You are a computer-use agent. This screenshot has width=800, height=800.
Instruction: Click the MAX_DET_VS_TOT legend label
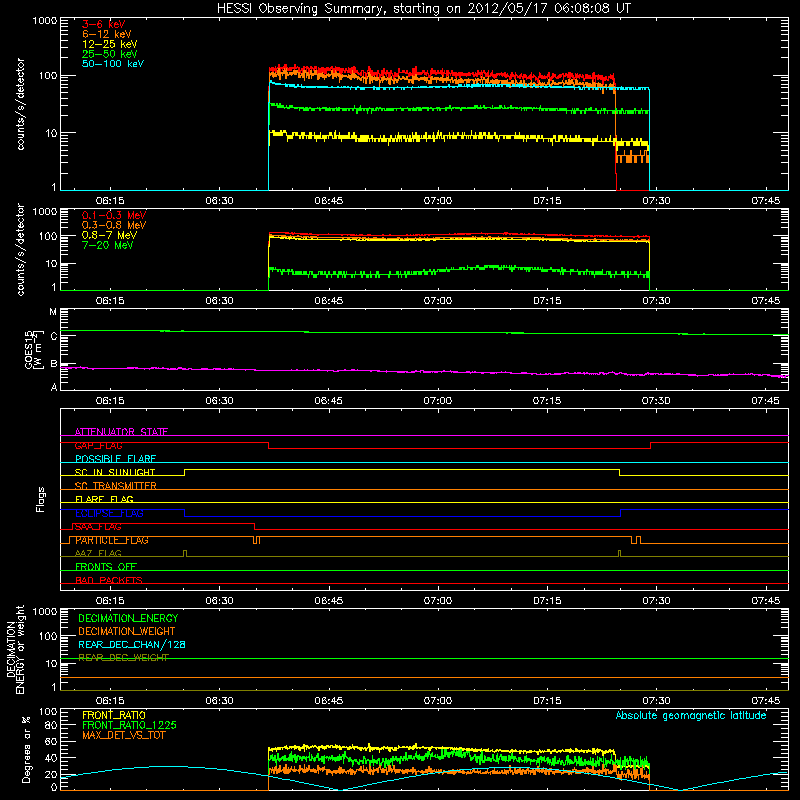tap(123, 735)
